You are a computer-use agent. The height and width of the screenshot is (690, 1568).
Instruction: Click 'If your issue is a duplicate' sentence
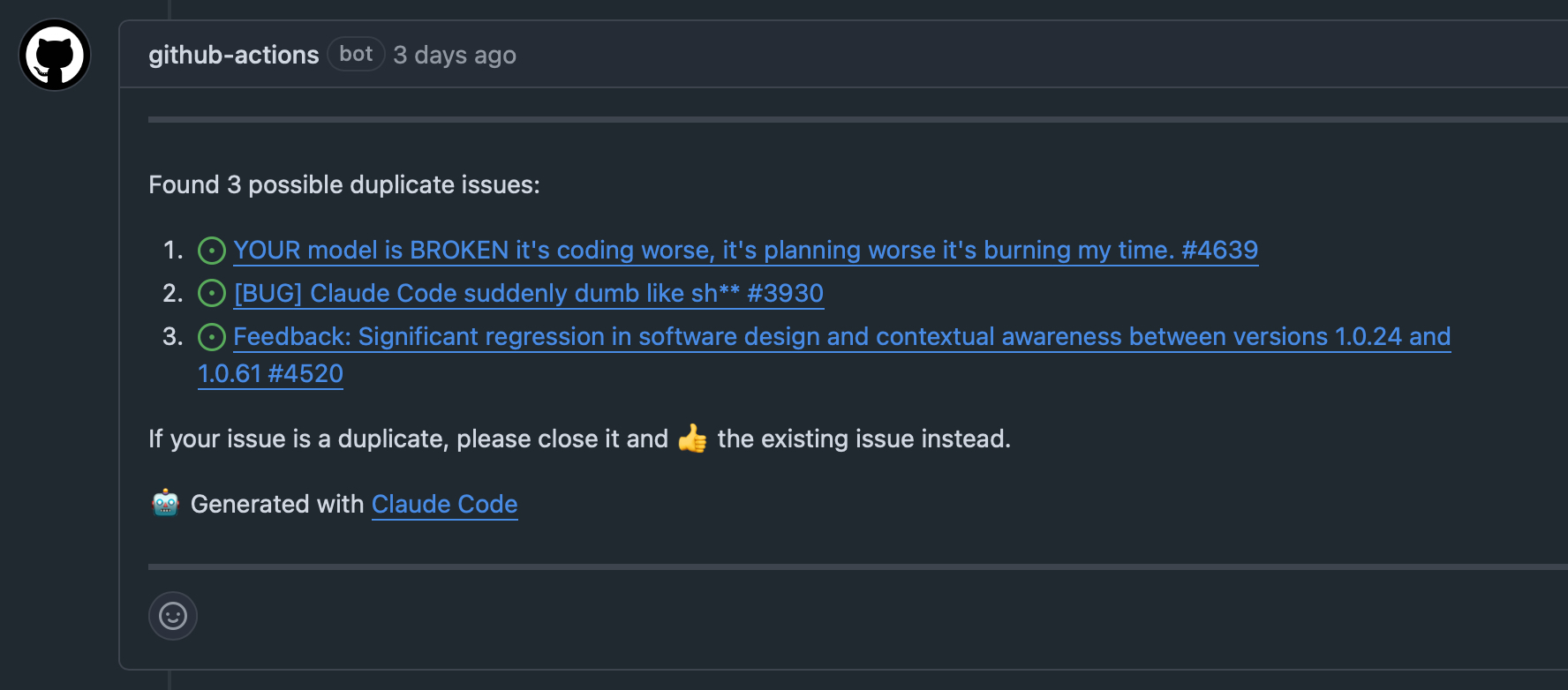click(407, 439)
